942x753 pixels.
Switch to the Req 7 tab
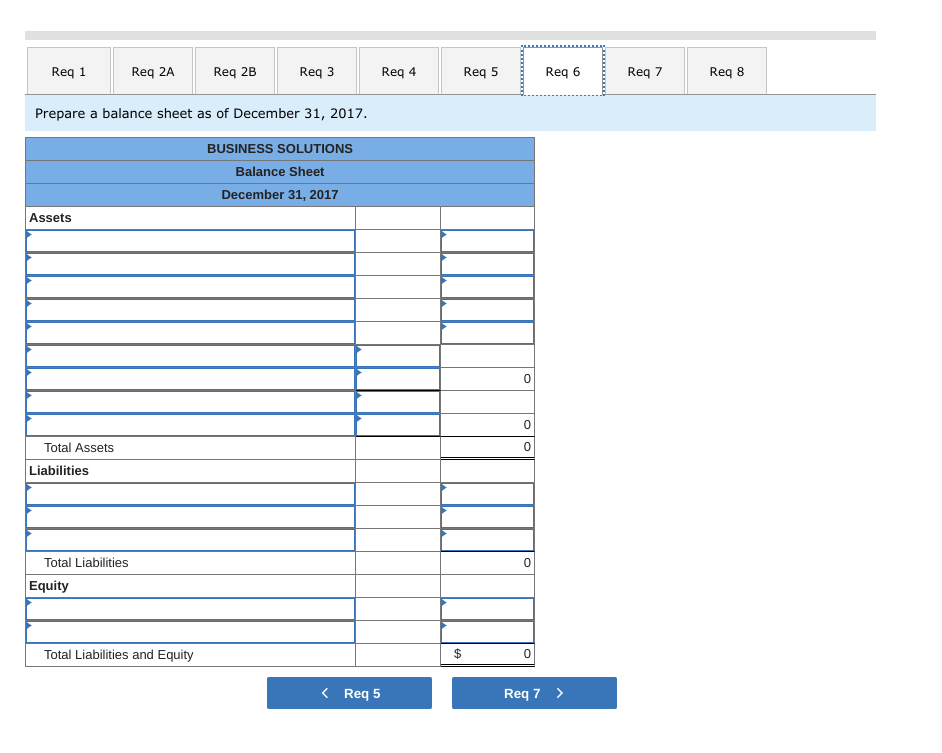click(645, 70)
